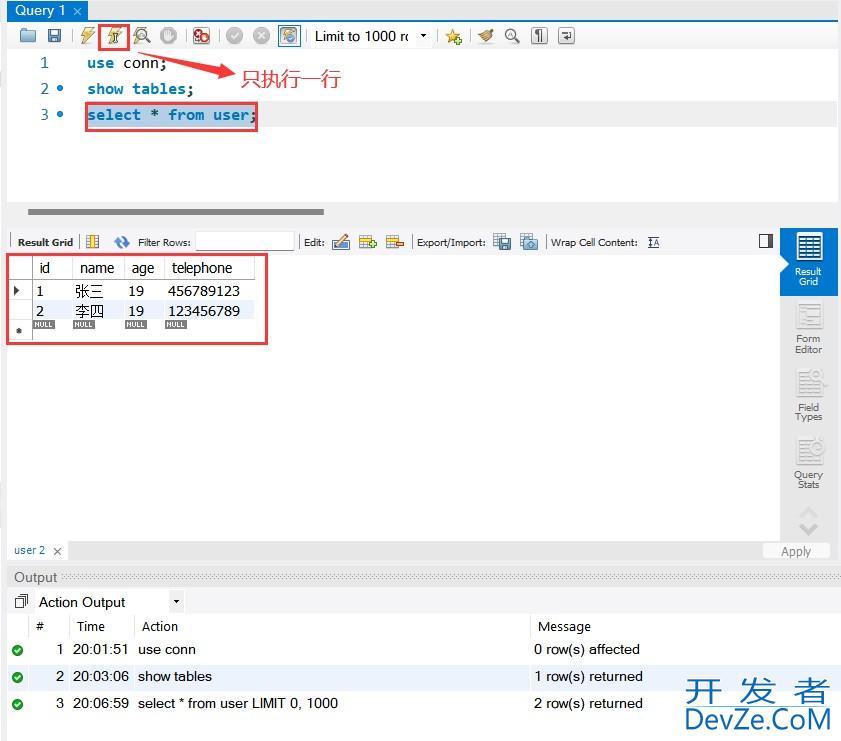Select the Result Grid side panel button
The image size is (841, 741).
809,261
